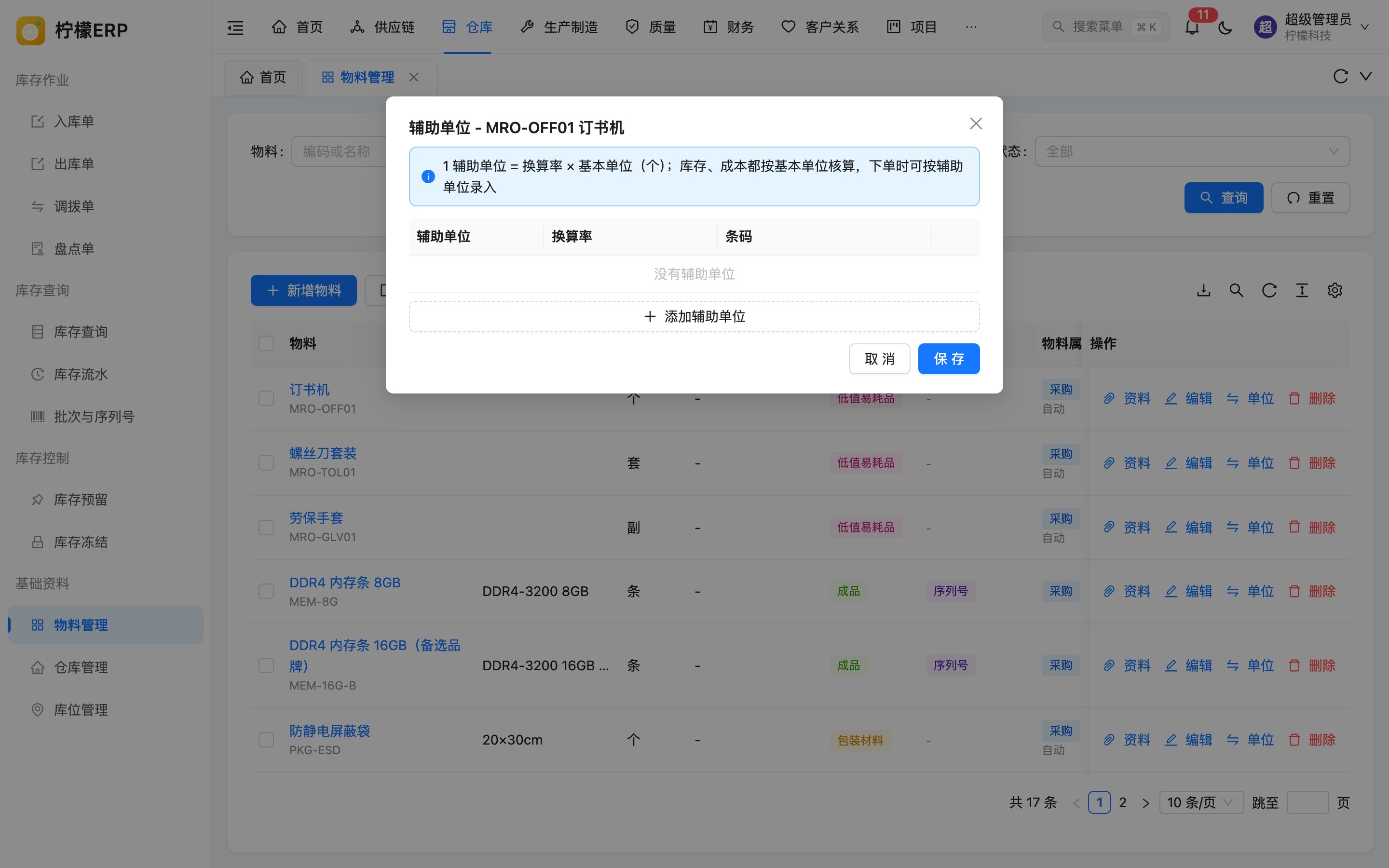Check the 螺丝刀套装 row checkbox

point(266,463)
